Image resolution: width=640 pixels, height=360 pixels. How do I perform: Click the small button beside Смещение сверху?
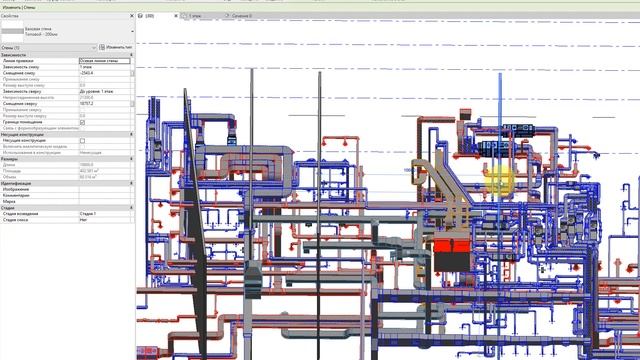[x=132, y=104]
